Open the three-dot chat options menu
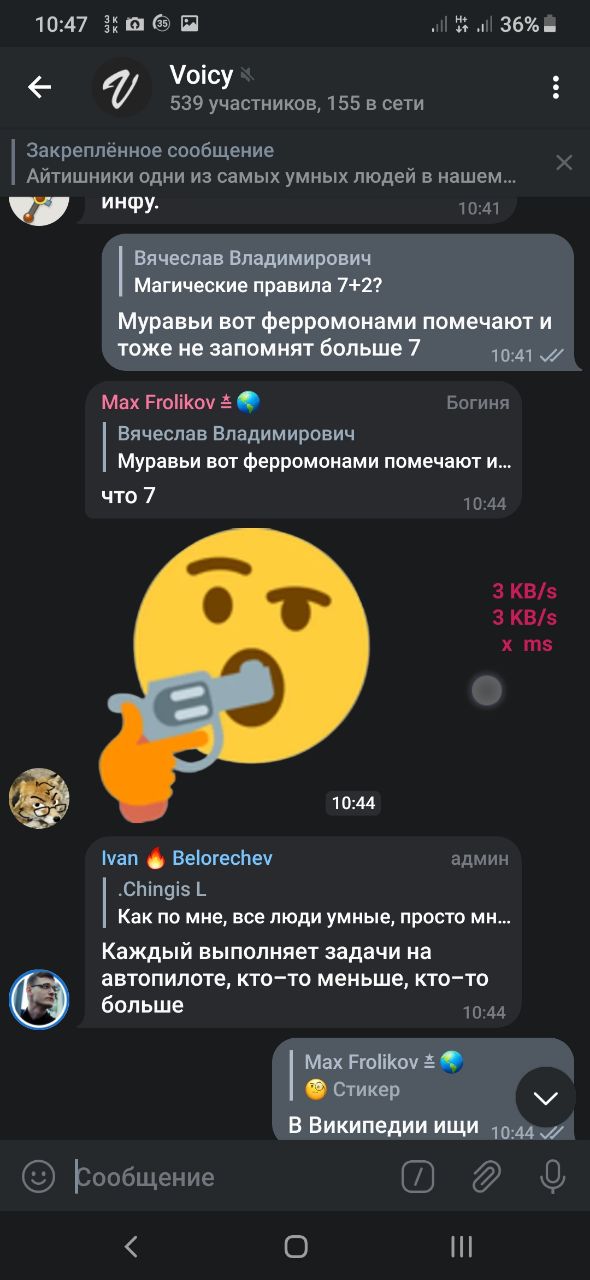The width and height of the screenshot is (590, 1280). click(556, 88)
